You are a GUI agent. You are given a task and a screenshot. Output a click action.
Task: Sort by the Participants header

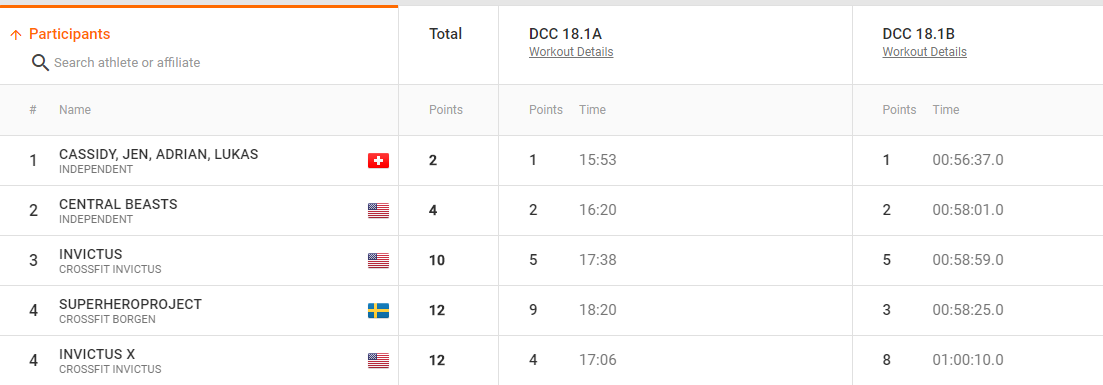click(x=70, y=34)
